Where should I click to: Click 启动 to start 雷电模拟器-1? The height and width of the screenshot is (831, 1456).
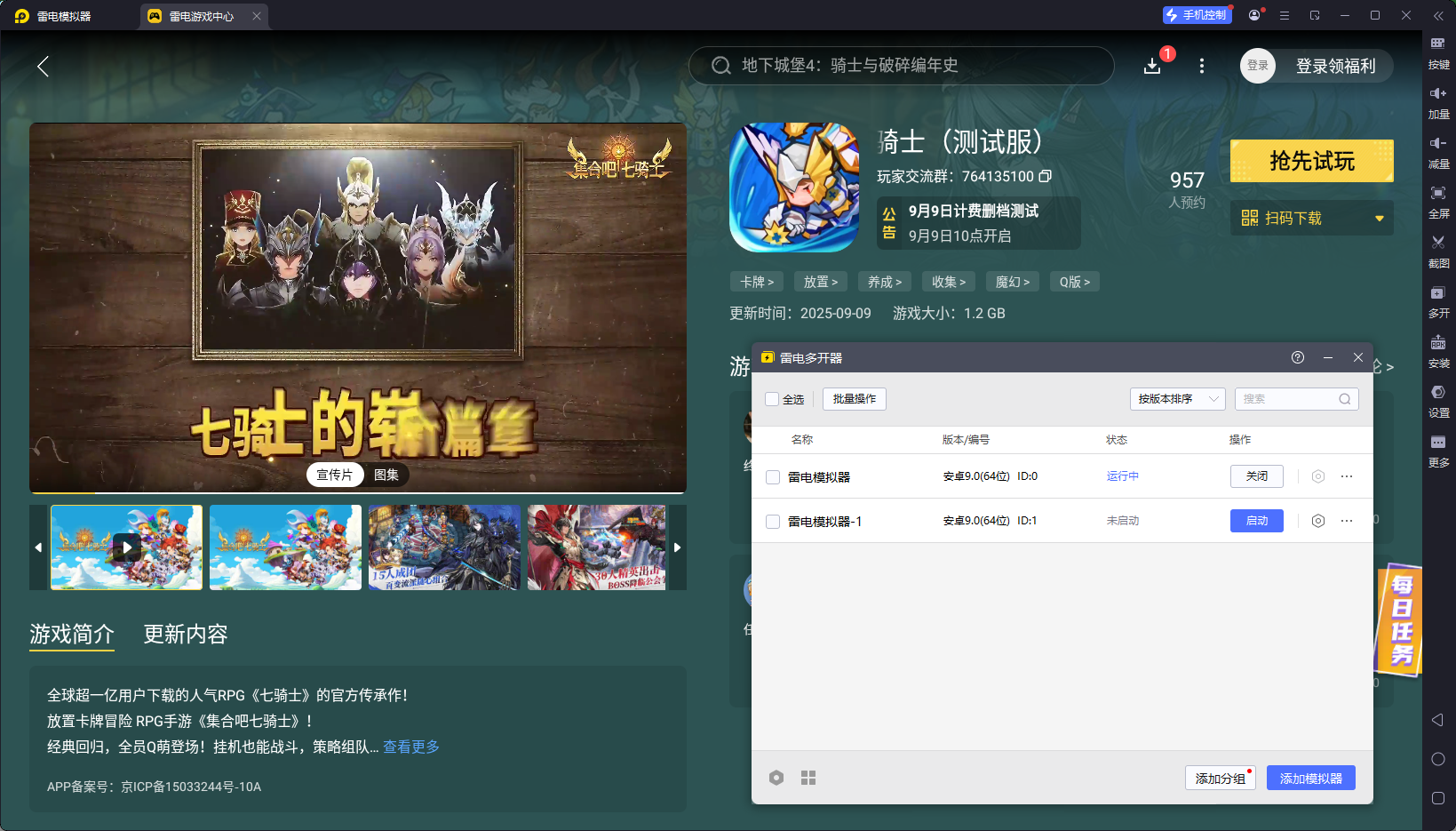click(x=1257, y=521)
